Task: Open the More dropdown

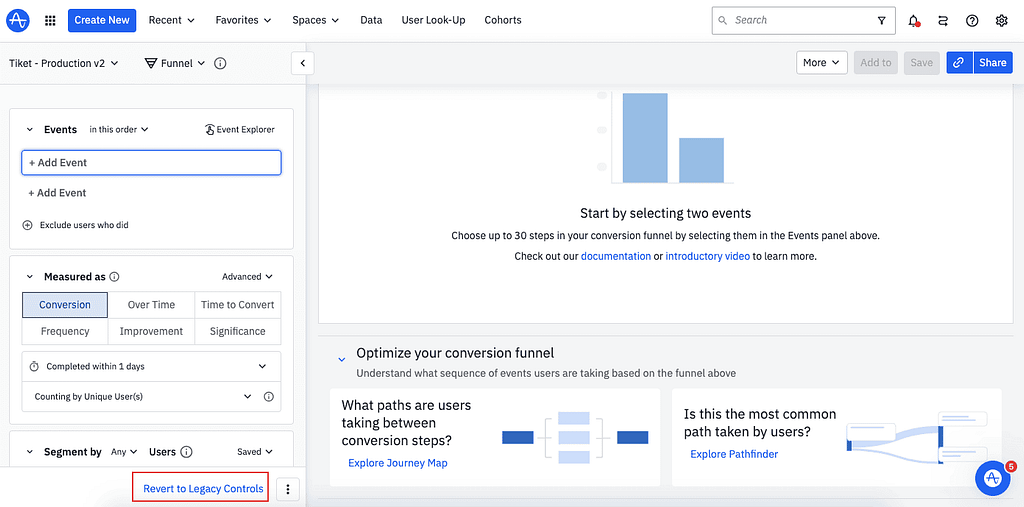Action: coord(822,63)
